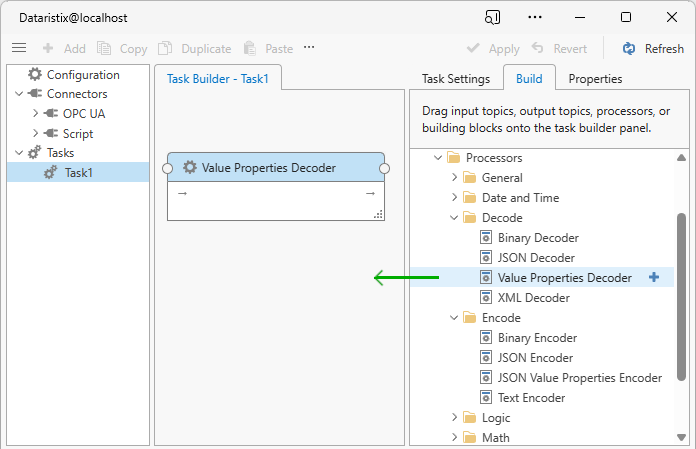
Task: Click the hamburger menu icon
Action: [19, 48]
